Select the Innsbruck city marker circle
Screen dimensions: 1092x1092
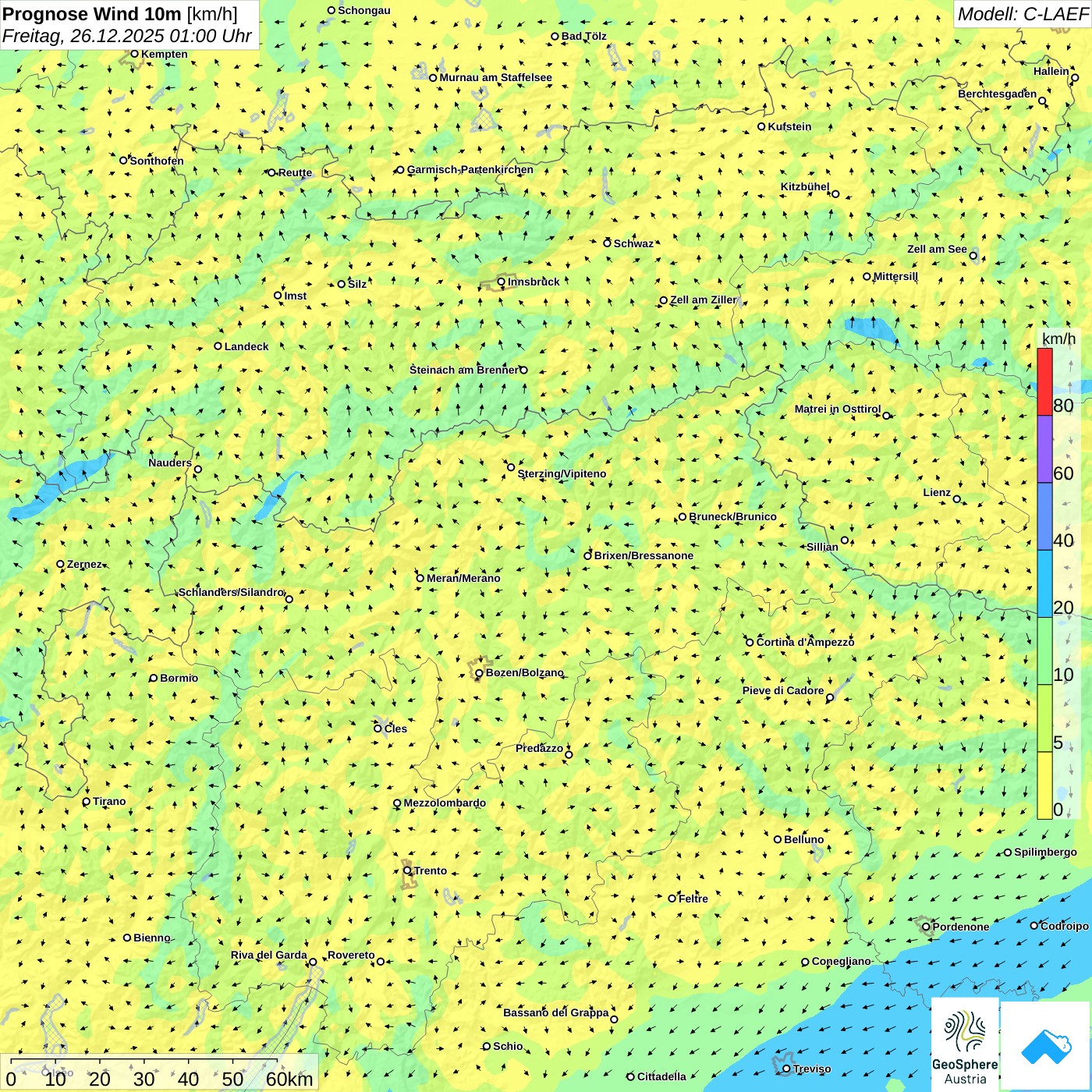[x=502, y=282]
